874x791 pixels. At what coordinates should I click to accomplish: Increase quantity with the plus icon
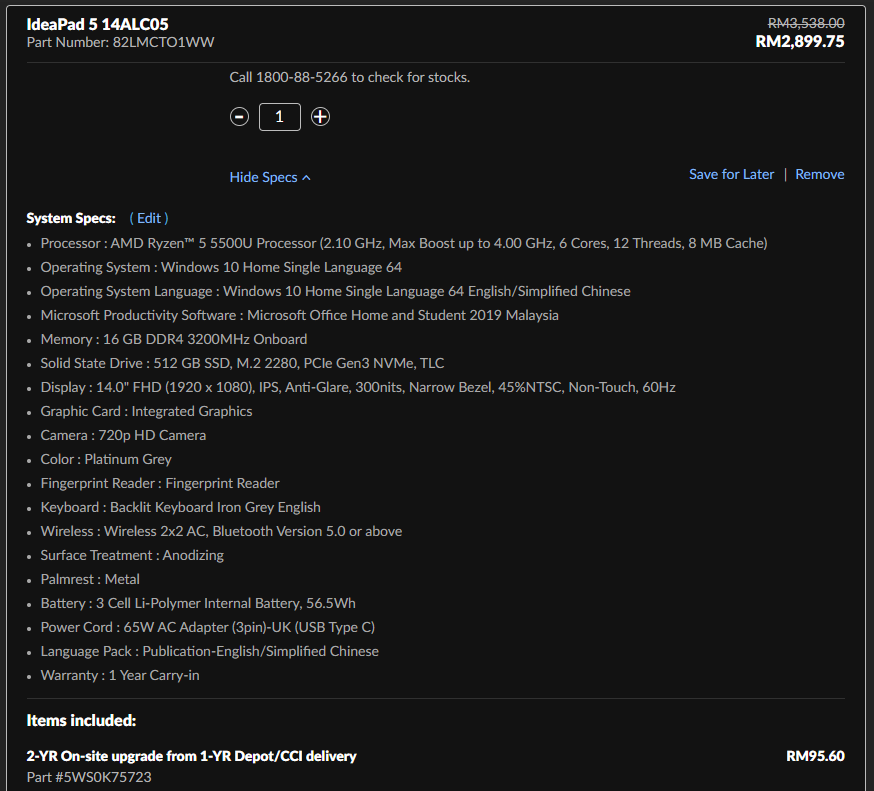(320, 117)
